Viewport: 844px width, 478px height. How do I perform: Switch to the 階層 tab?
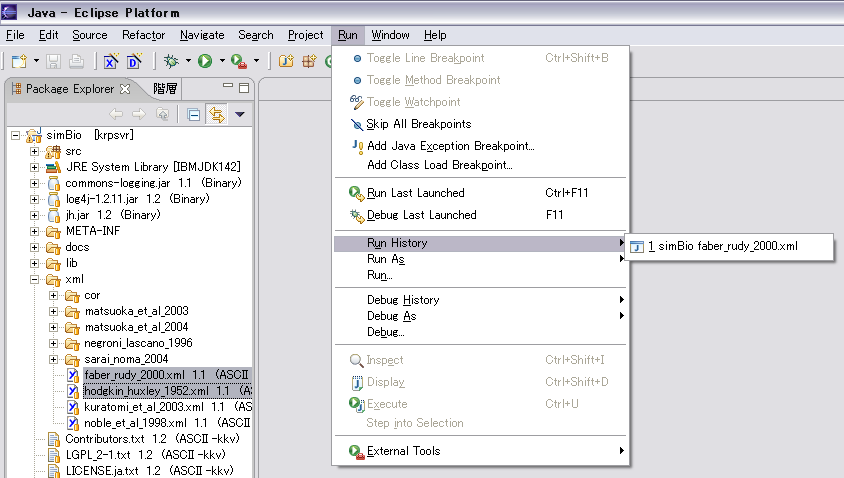(165, 89)
